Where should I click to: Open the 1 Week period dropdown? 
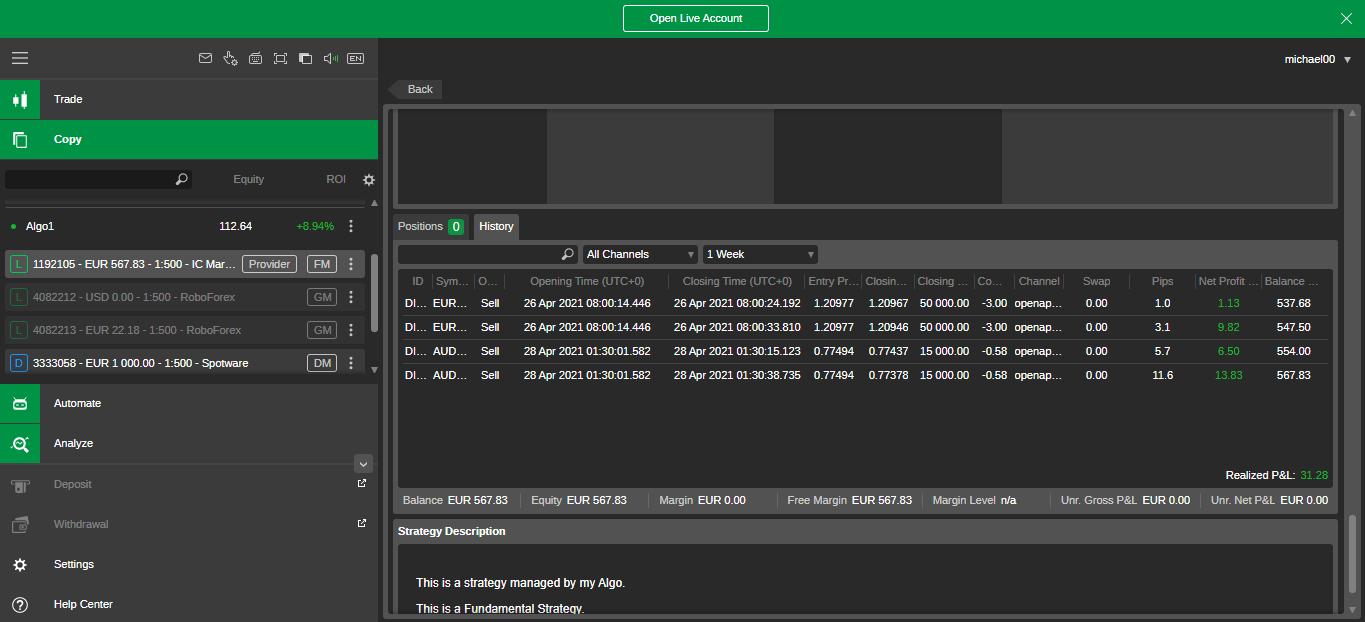[760, 254]
